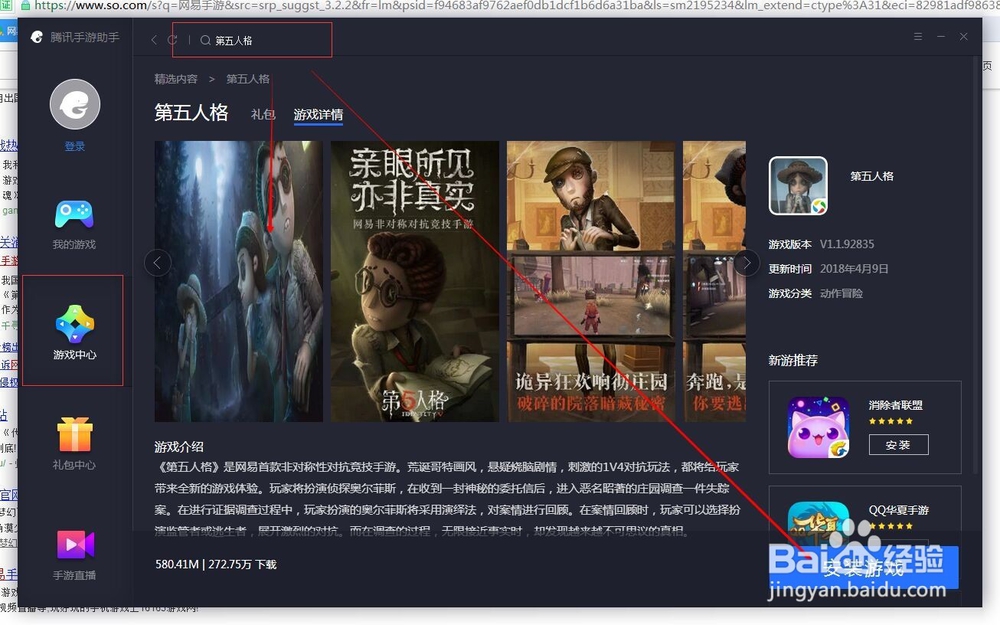1000x625 pixels.
Task: Open 我的游戏 in the sidebar
Action: point(74,224)
